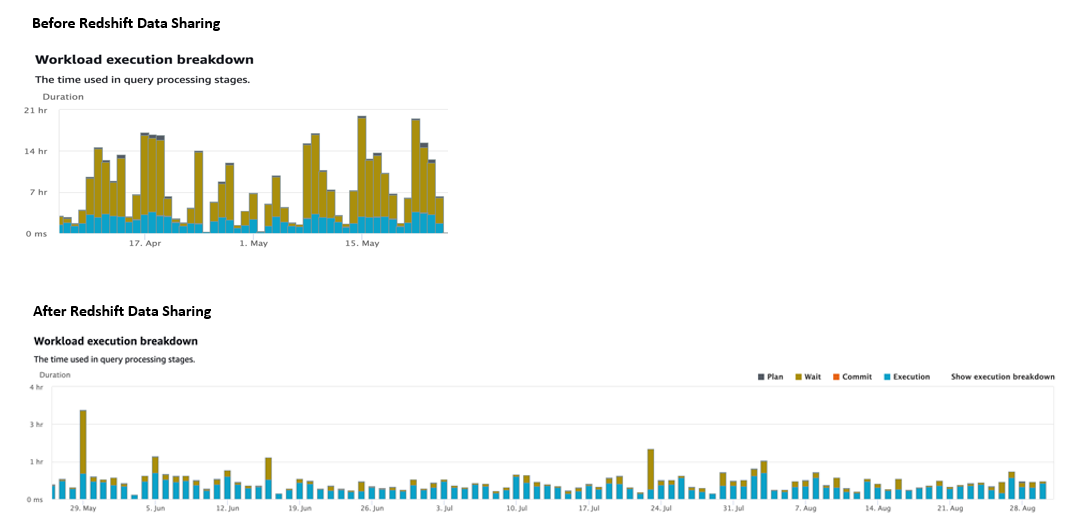Click the Duration label of the After chart
The height and width of the screenshot is (531, 1065).
pyautogui.click(x=55, y=375)
